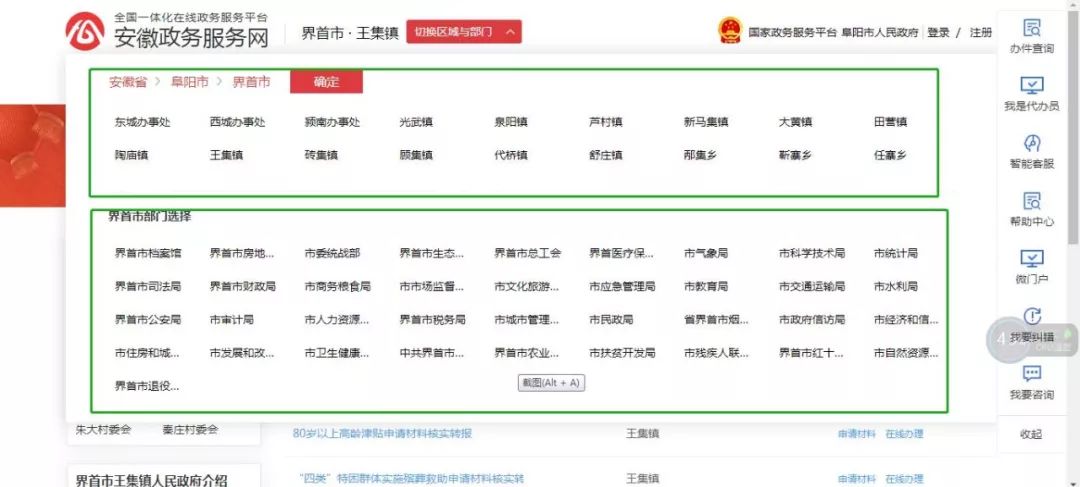Viewport: 1080px width, 487px height.
Task: Open 办件查询 icon in right sidebar
Action: click(x=1032, y=28)
